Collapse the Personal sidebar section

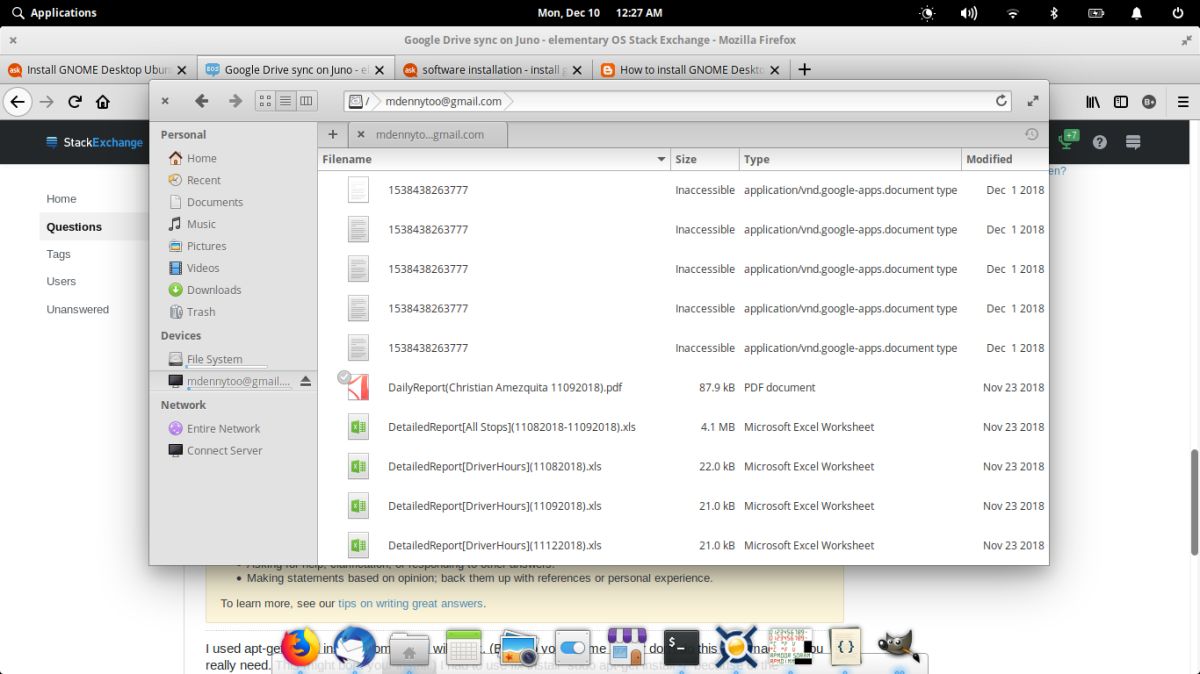(x=183, y=135)
